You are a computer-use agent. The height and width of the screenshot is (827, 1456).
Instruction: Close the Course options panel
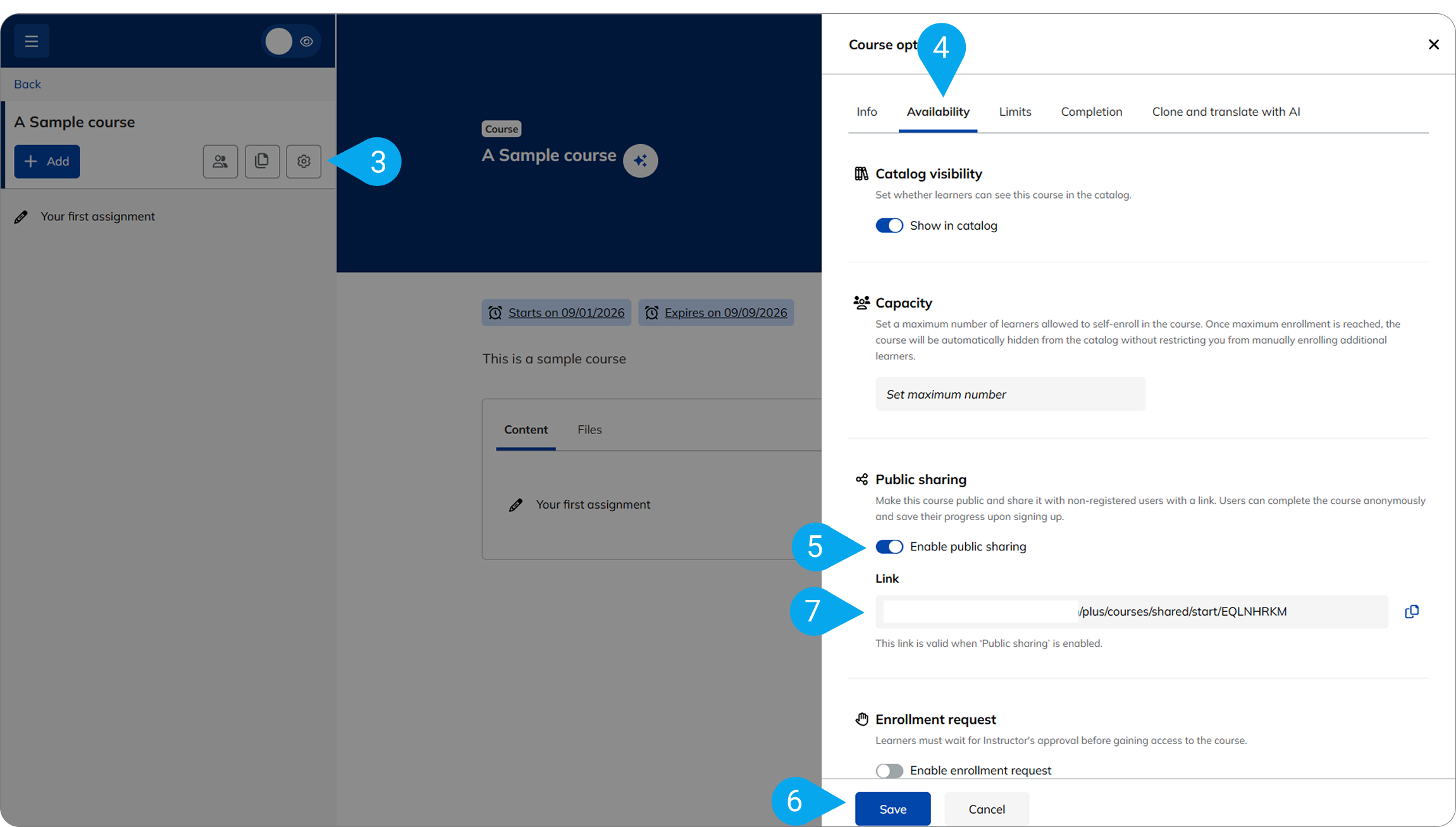tap(1434, 44)
